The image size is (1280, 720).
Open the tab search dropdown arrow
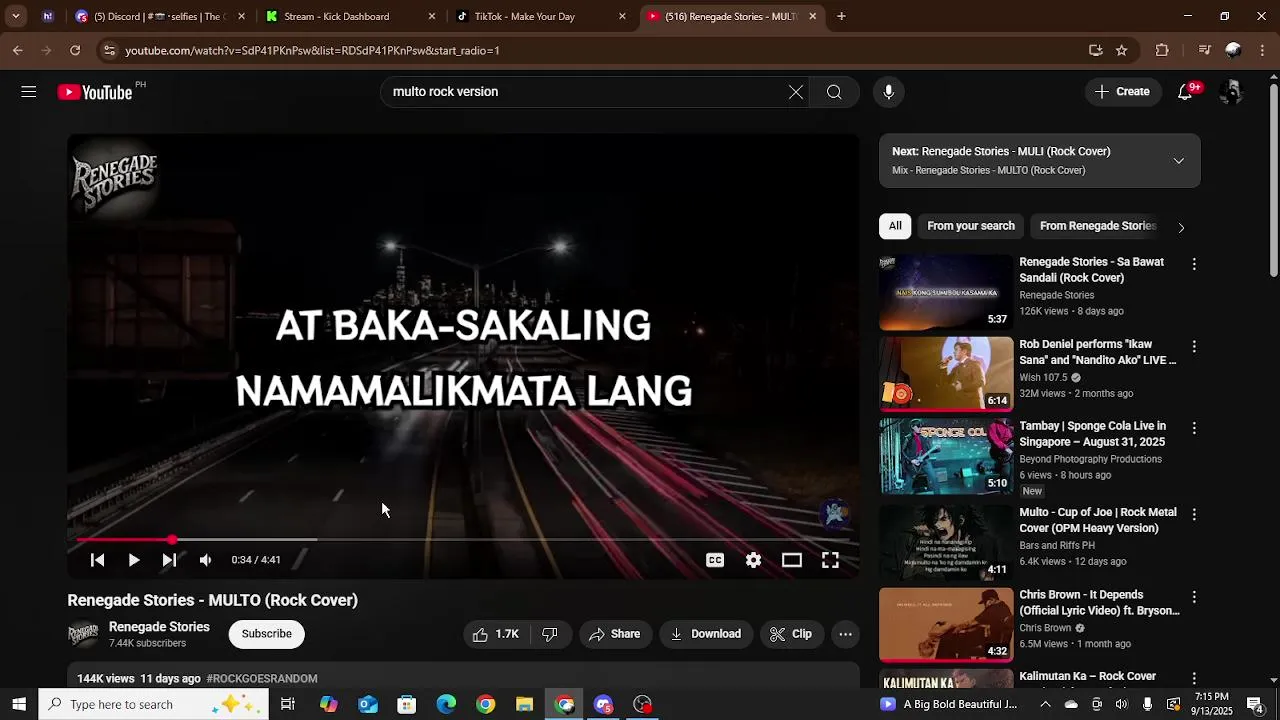coord(15,17)
